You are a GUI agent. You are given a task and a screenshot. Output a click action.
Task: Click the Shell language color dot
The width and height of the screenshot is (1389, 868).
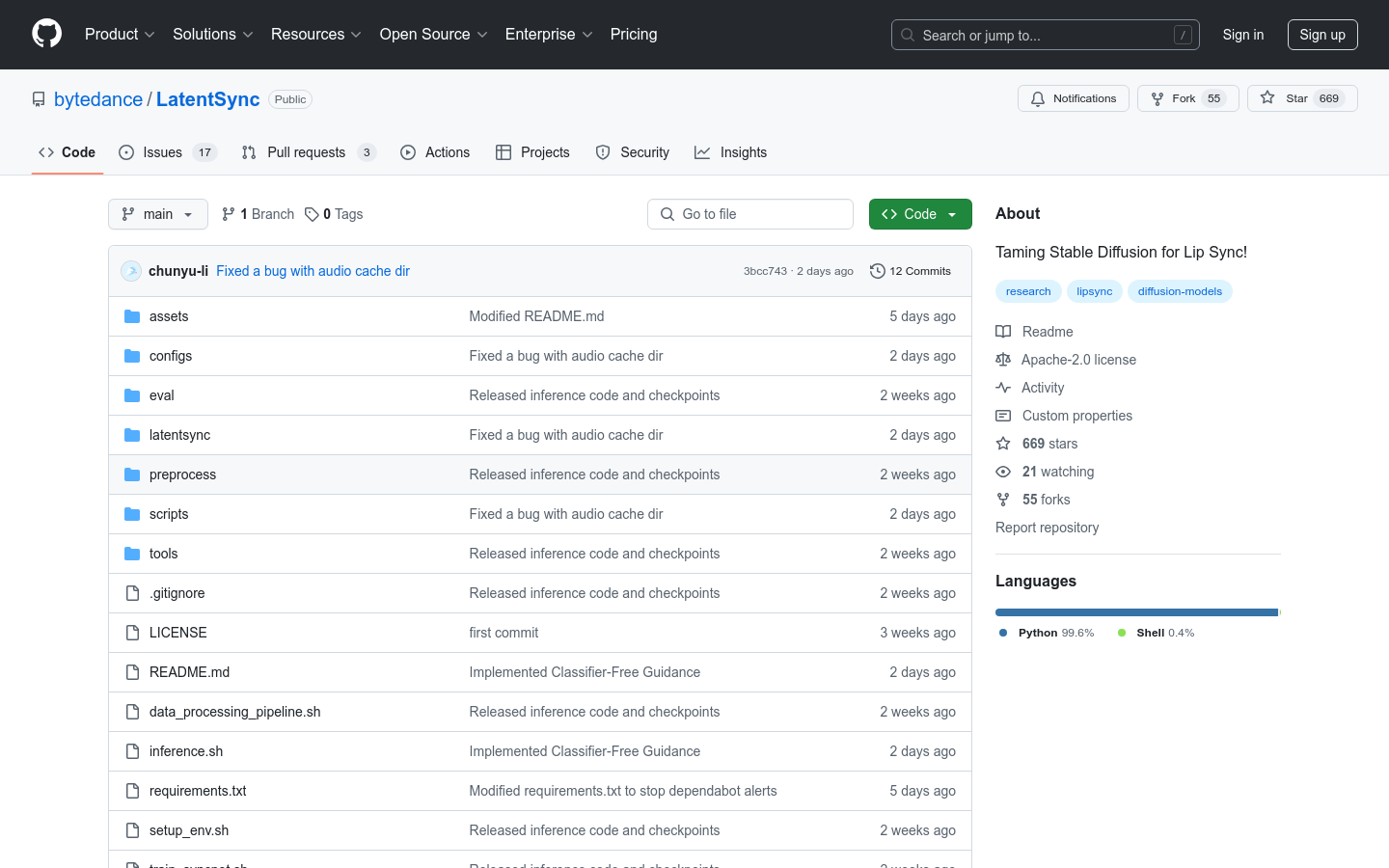coord(1122,633)
